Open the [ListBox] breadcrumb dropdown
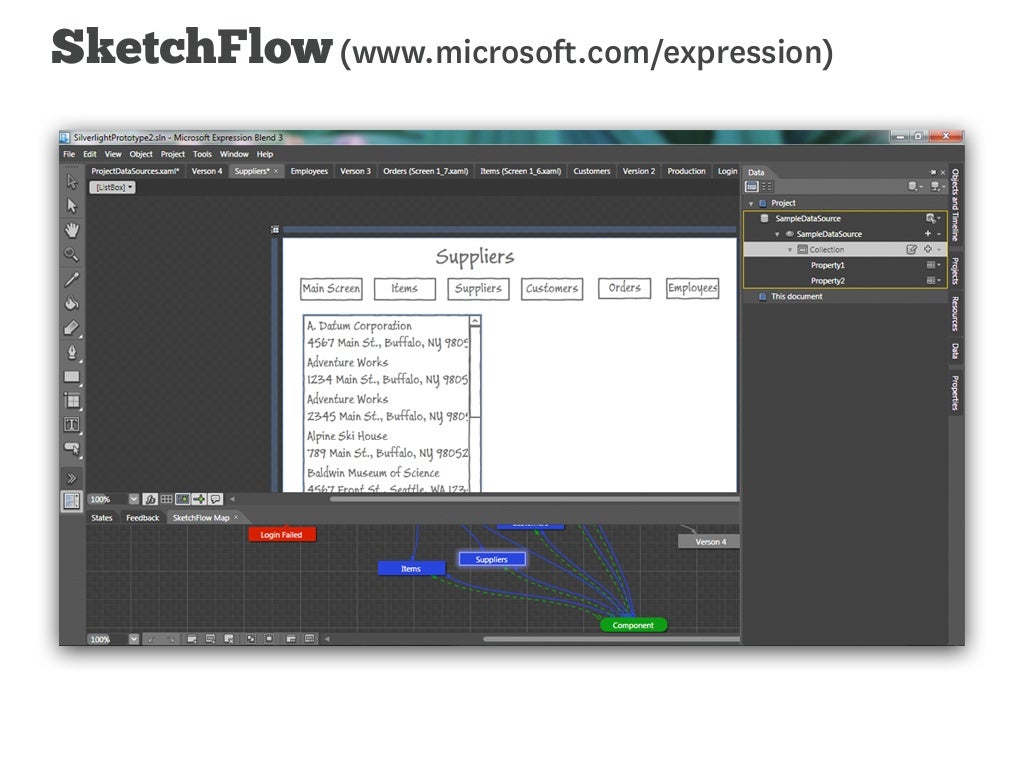This screenshot has width=1024, height=768. 112,187
